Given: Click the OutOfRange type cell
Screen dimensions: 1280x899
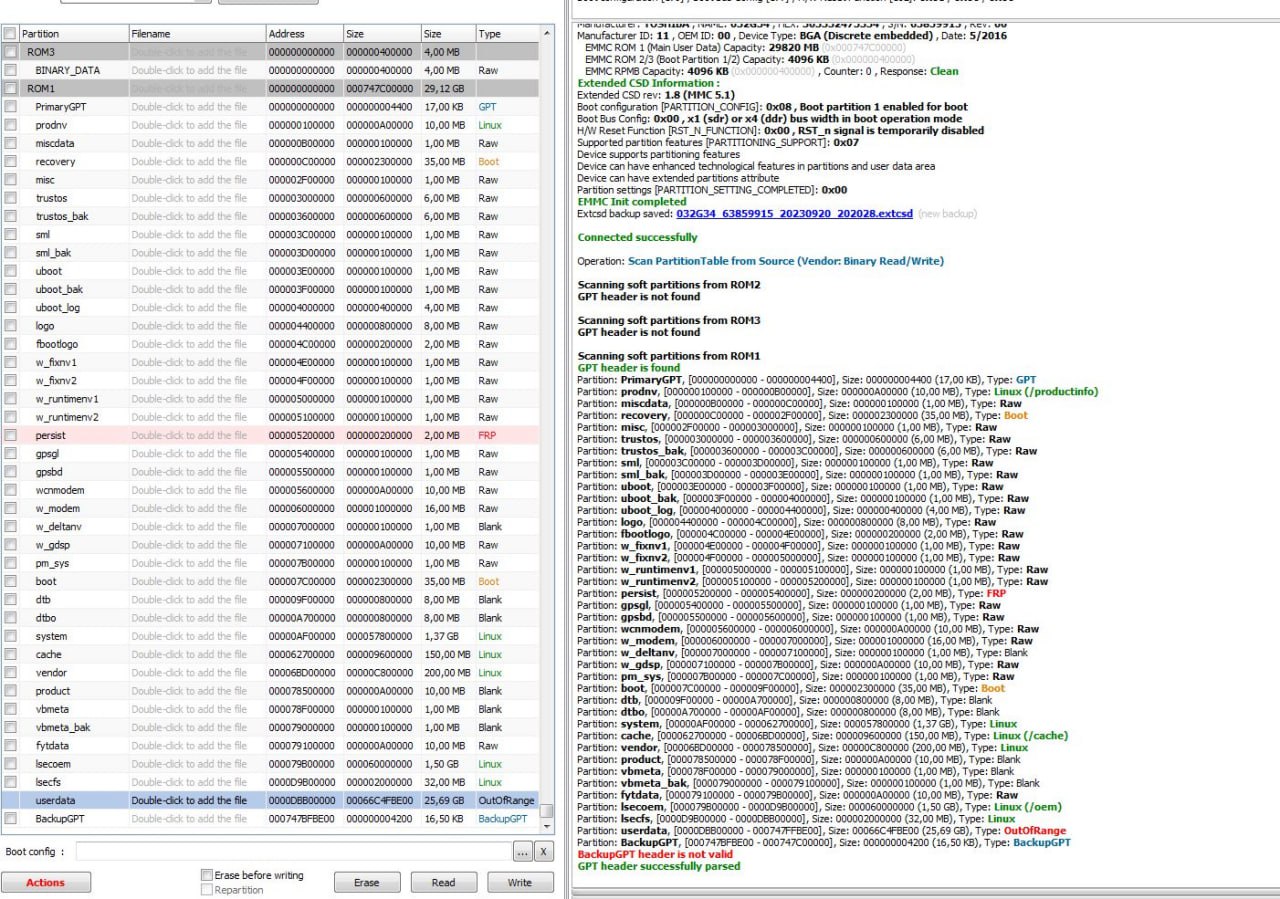Looking at the screenshot, I should pyautogui.click(x=506, y=800).
